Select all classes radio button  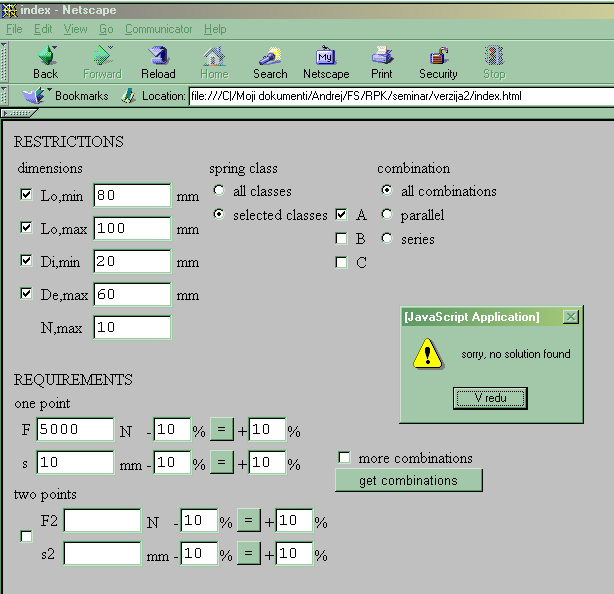(x=219, y=190)
